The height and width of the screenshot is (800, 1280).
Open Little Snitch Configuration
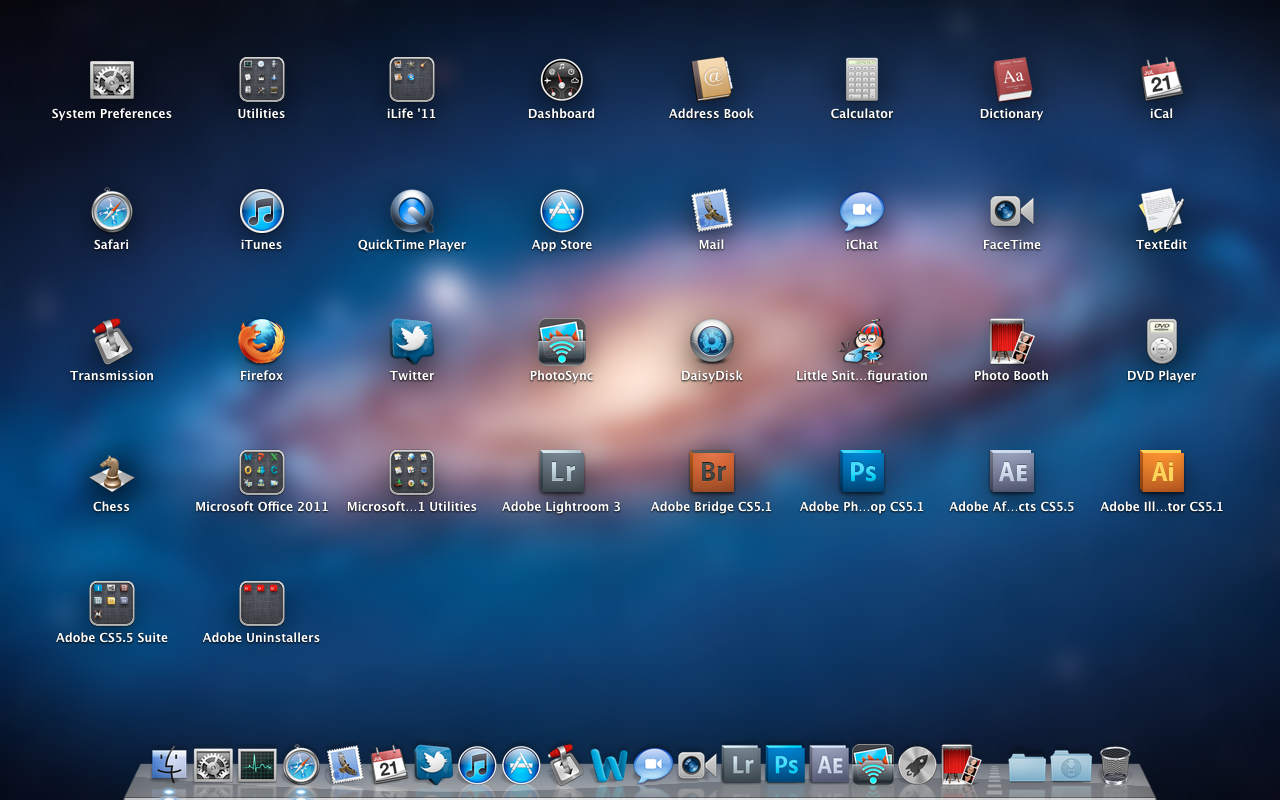pos(862,342)
